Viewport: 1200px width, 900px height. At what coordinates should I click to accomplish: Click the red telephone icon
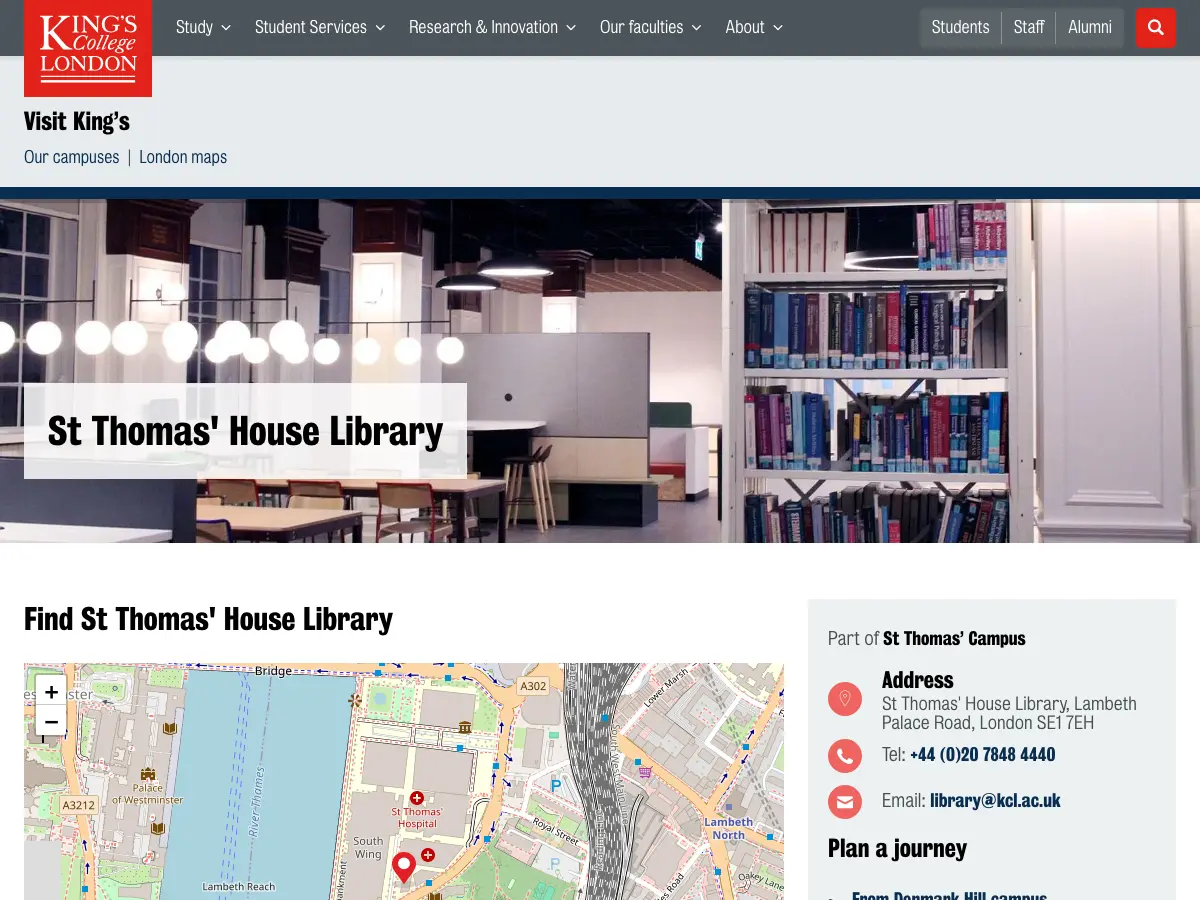tap(845, 755)
